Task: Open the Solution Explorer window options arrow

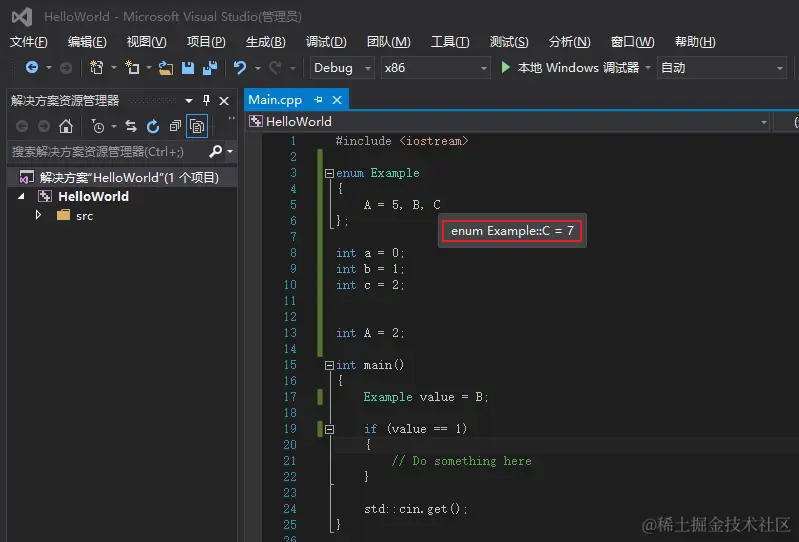Action: pos(189,101)
